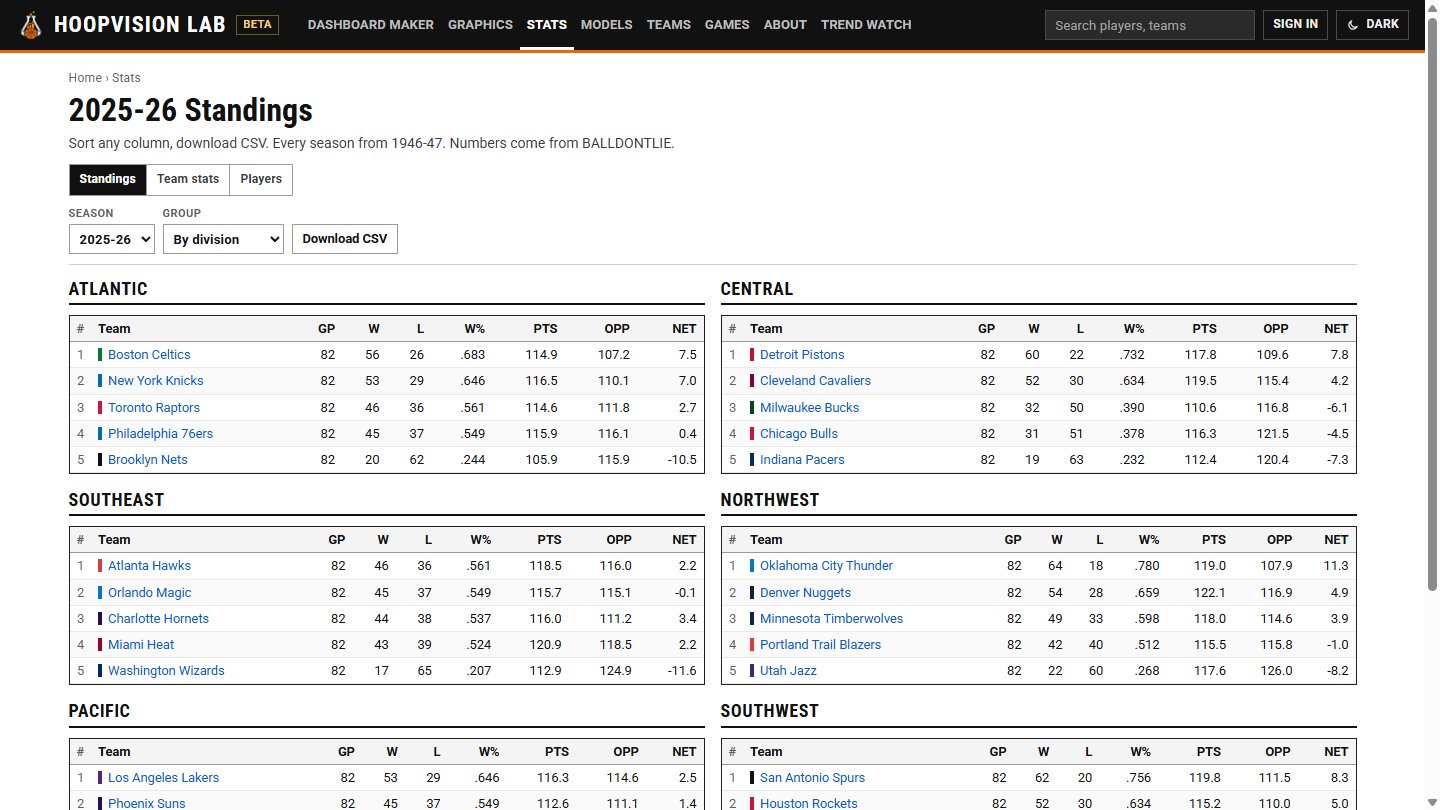Sort Northwest table by OPP column
Image resolution: width=1440 pixels, height=810 pixels.
pyautogui.click(x=1279, y=540)
